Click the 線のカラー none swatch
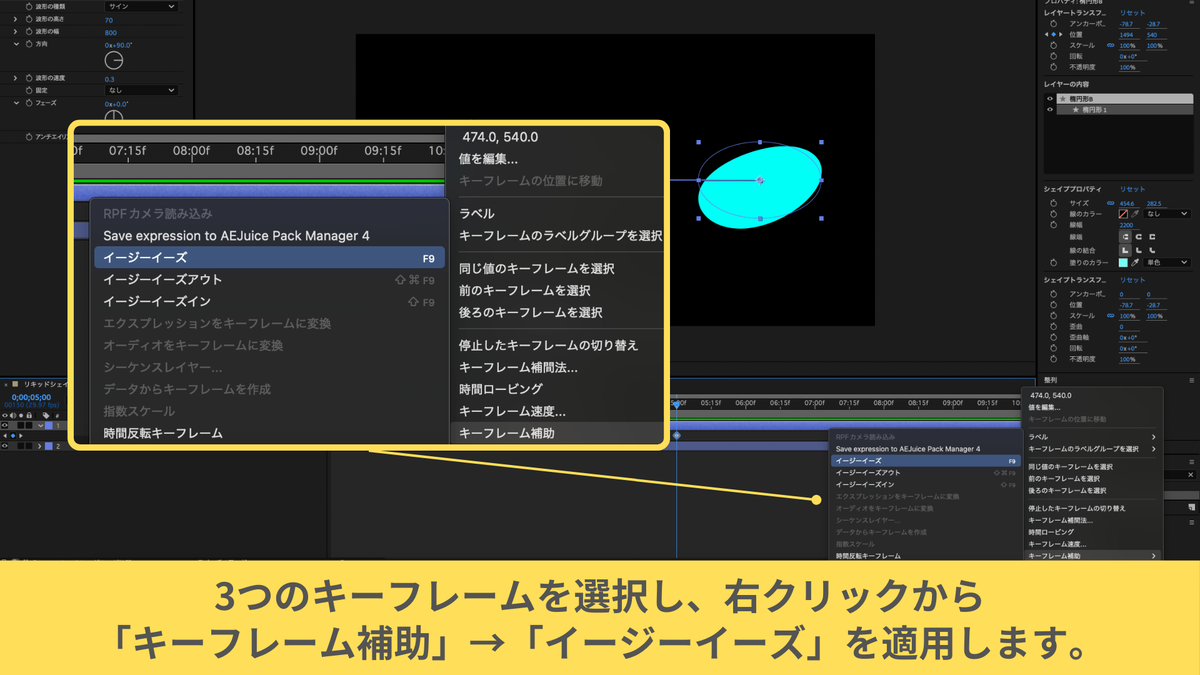This screenshot has width=1200, height=675. pyautogui.click(x=1123, y=214)
